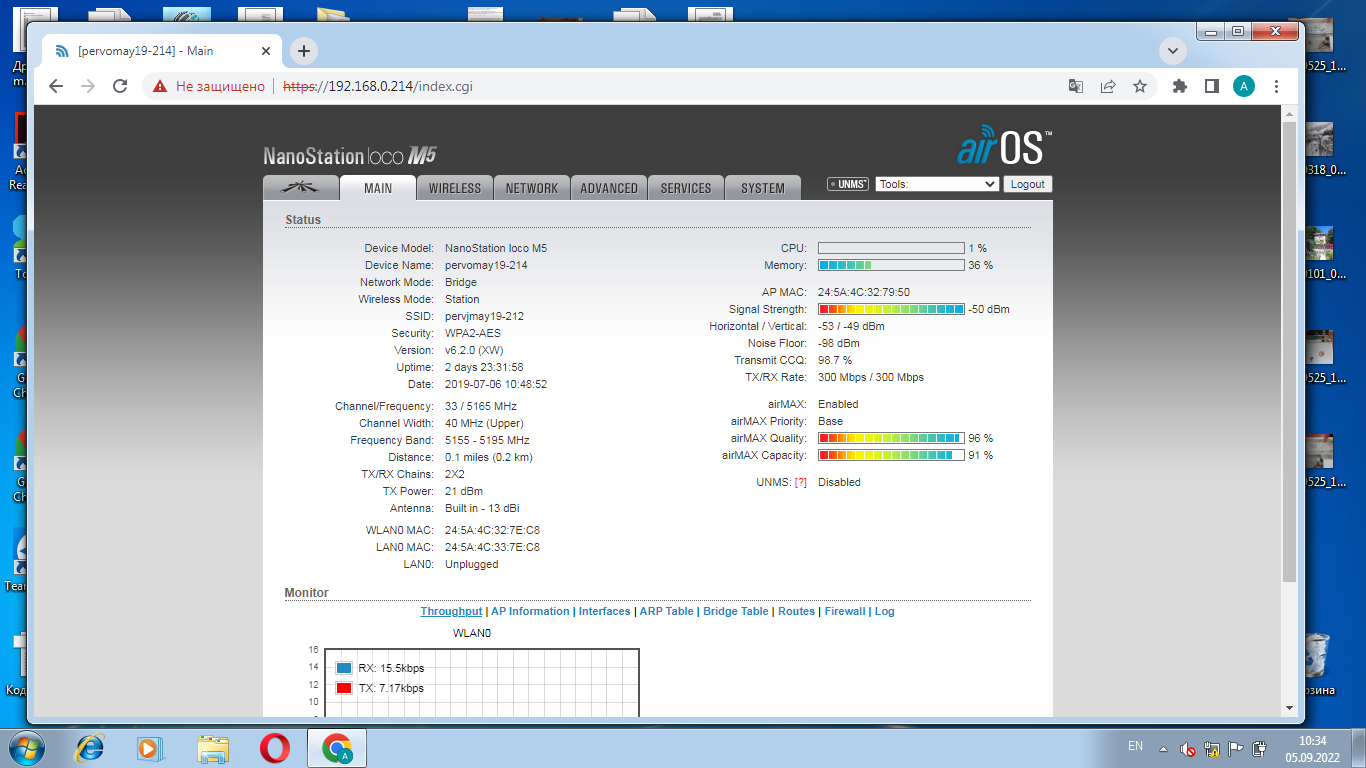The height and width of the screenshot is (768, 1366).
Task: Click the 33 / 5165 MHz channel value
Action: 481,406
